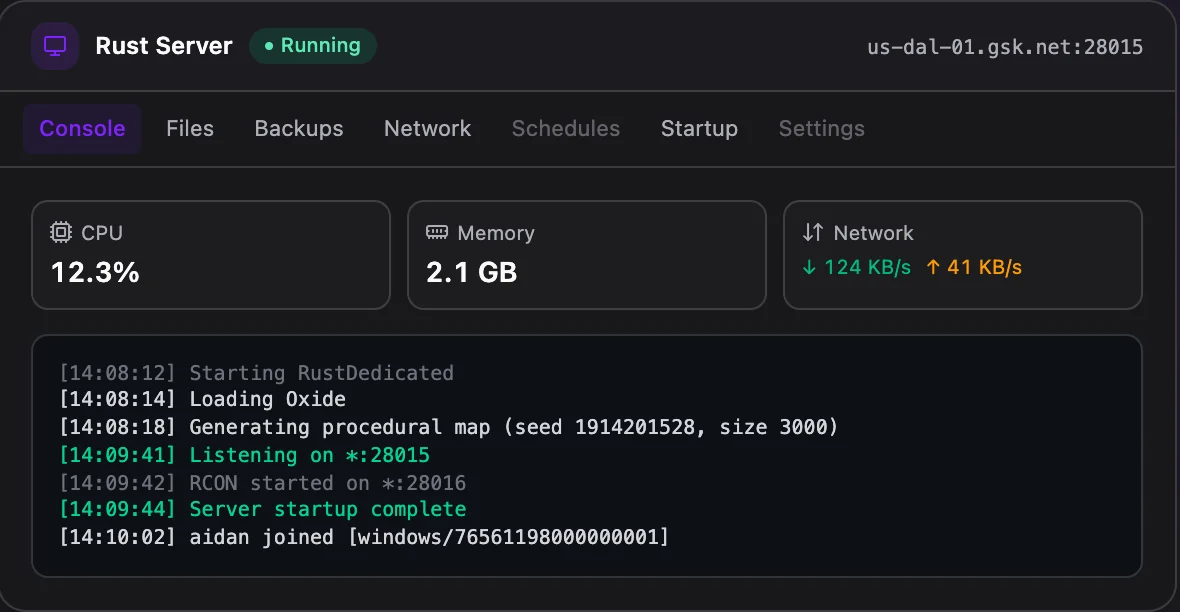Switch to the Settings tab
Image resolution: width=1180 pixels, height=612 pixels.
[x=822, y=129]
